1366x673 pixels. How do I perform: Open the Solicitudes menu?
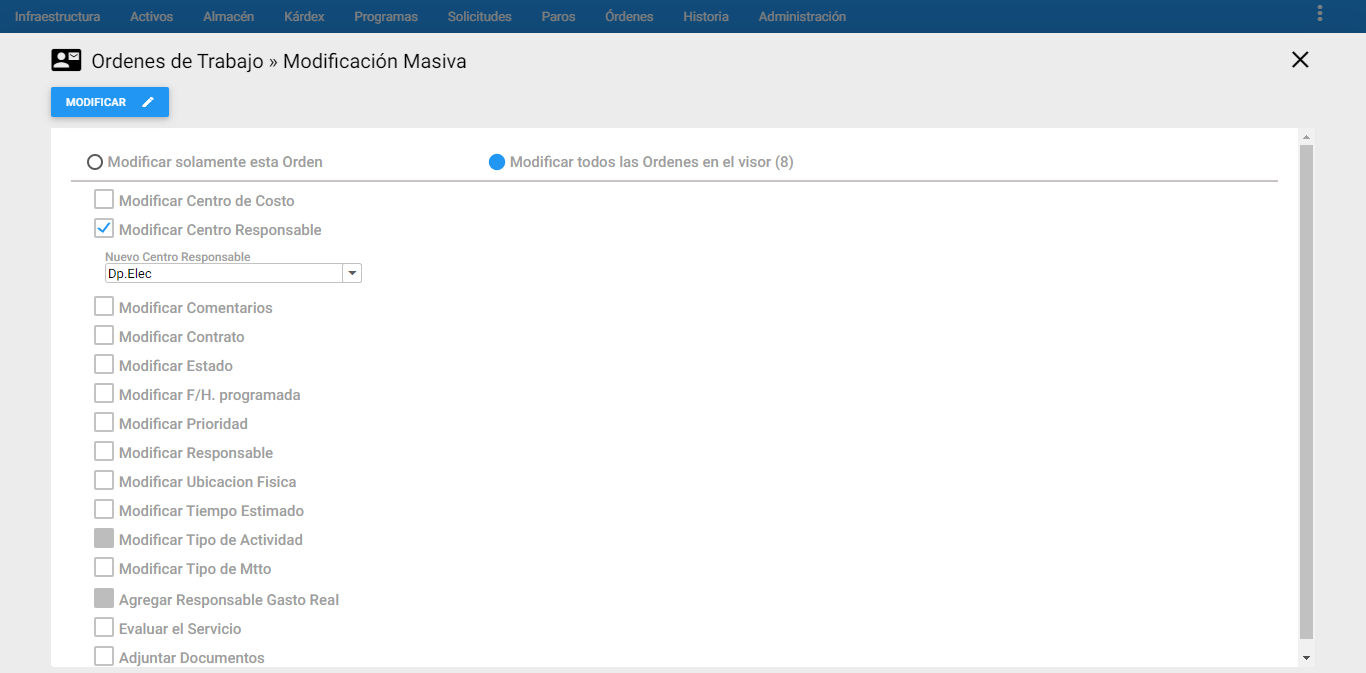tap(479, 17)
